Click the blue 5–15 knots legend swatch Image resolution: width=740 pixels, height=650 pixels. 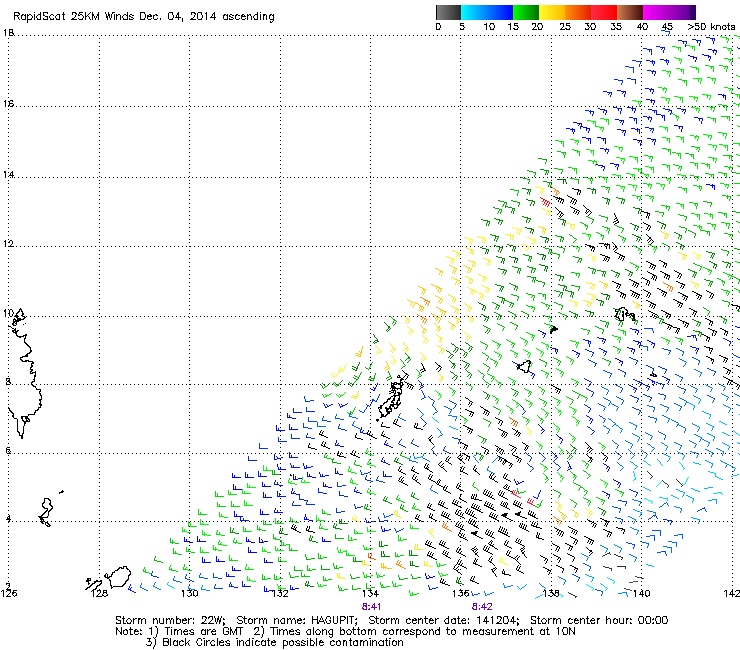click(x=487, y=12)
